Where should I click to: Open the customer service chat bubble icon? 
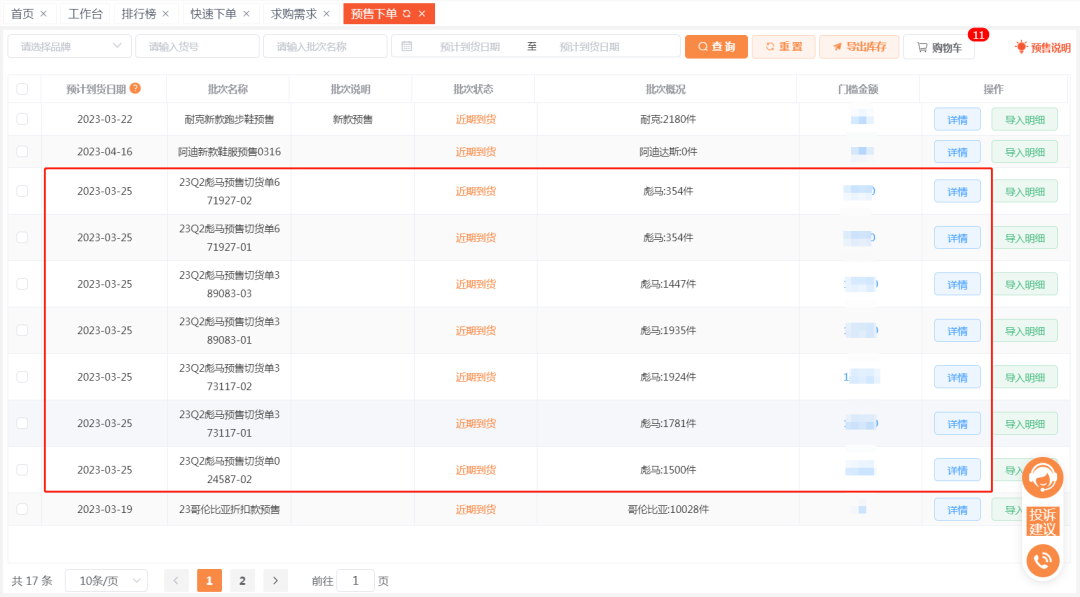click(x=1043, y=477)
